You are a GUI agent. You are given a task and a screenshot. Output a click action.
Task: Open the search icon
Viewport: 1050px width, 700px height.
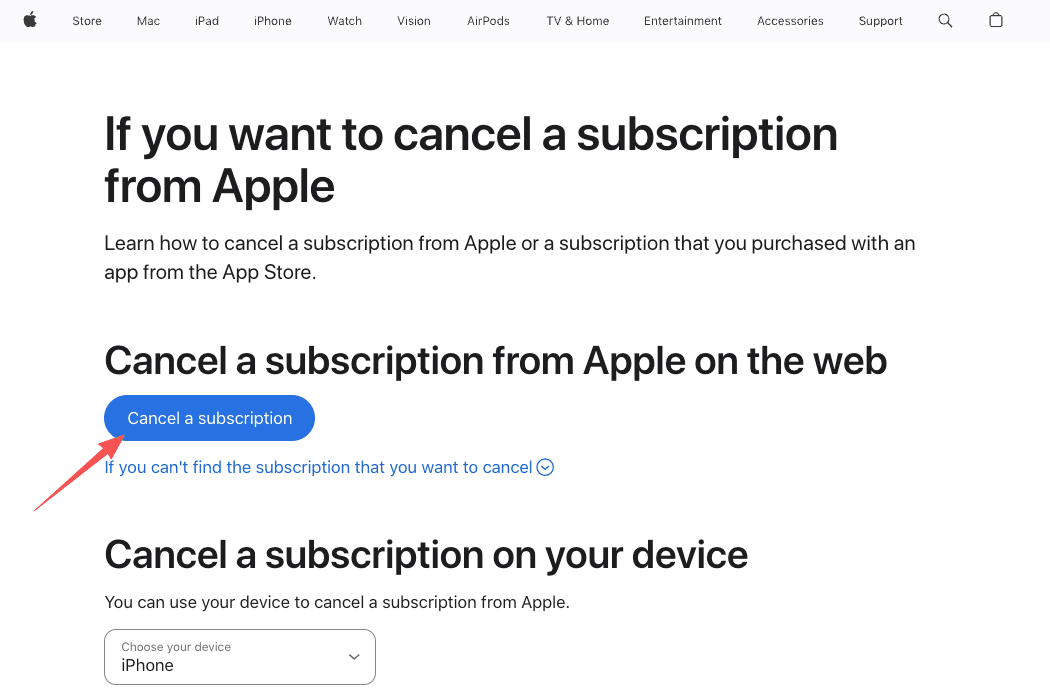click(945, 20)
